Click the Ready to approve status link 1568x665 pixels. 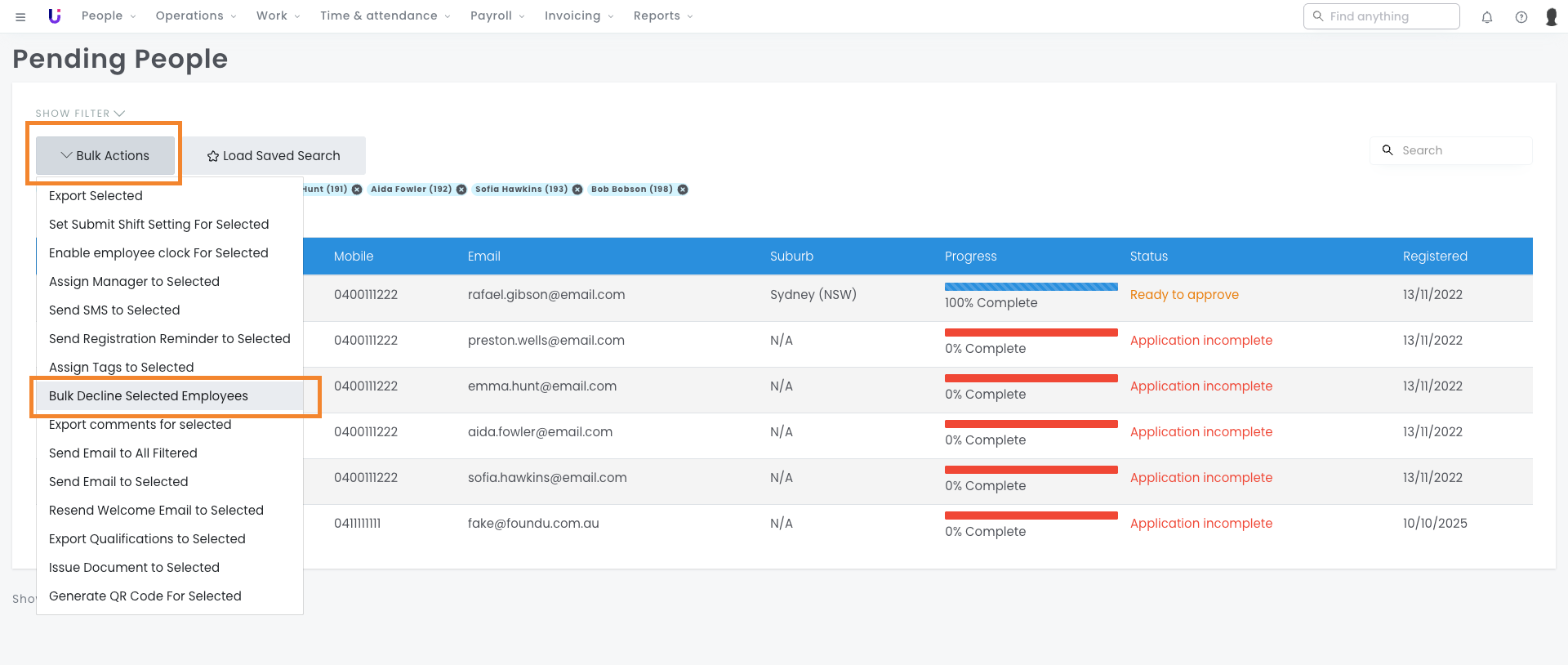coord(1184,295)
